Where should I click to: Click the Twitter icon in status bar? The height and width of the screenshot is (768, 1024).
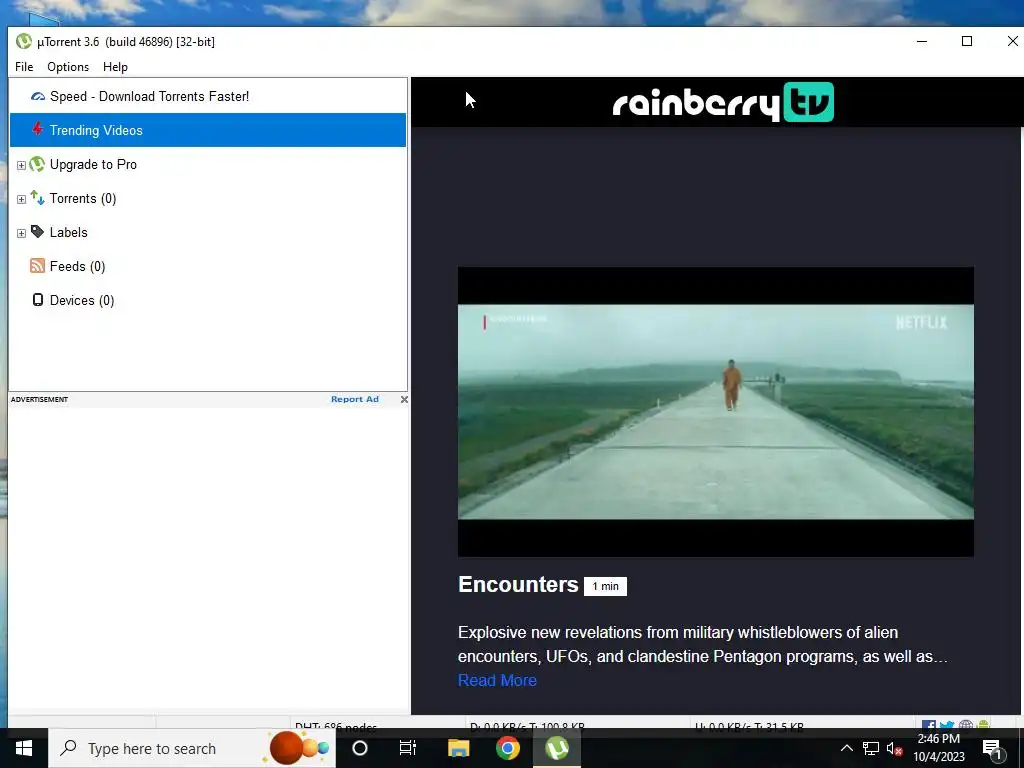point(947,725)
